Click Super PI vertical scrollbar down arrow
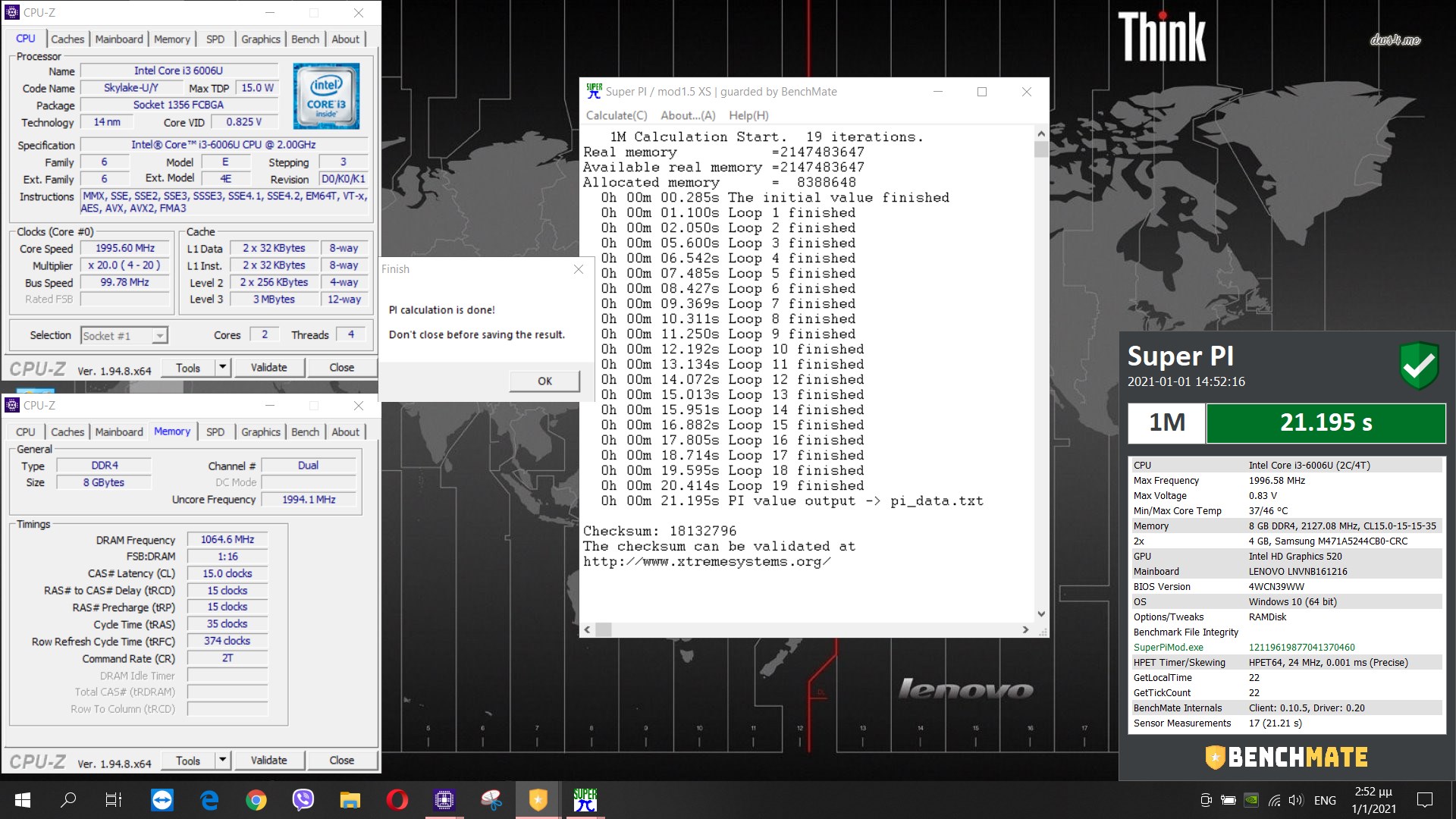This screenshot has height=819, width=1456. coord(1041,614)
